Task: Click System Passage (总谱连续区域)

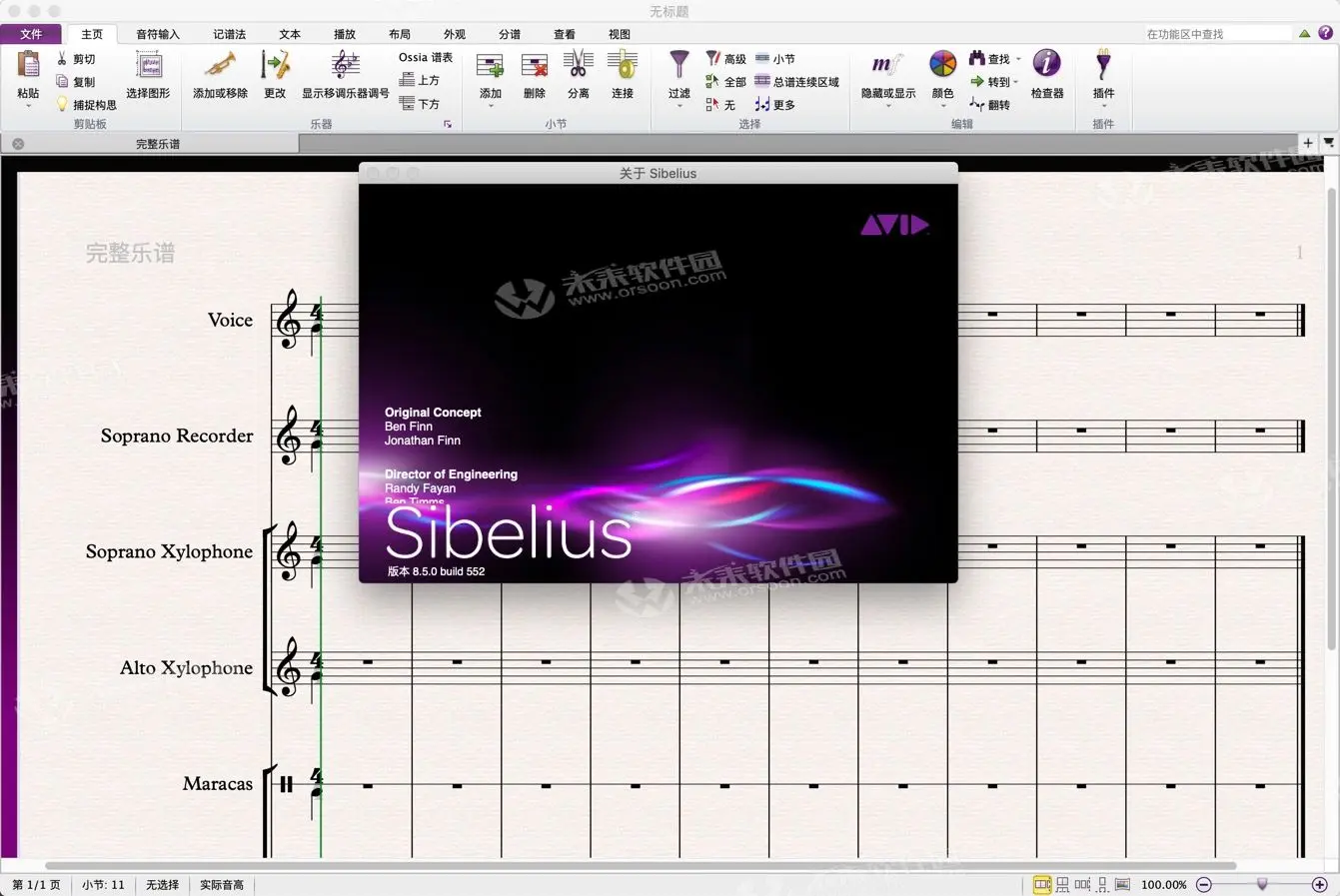Action: coord(796,82)
